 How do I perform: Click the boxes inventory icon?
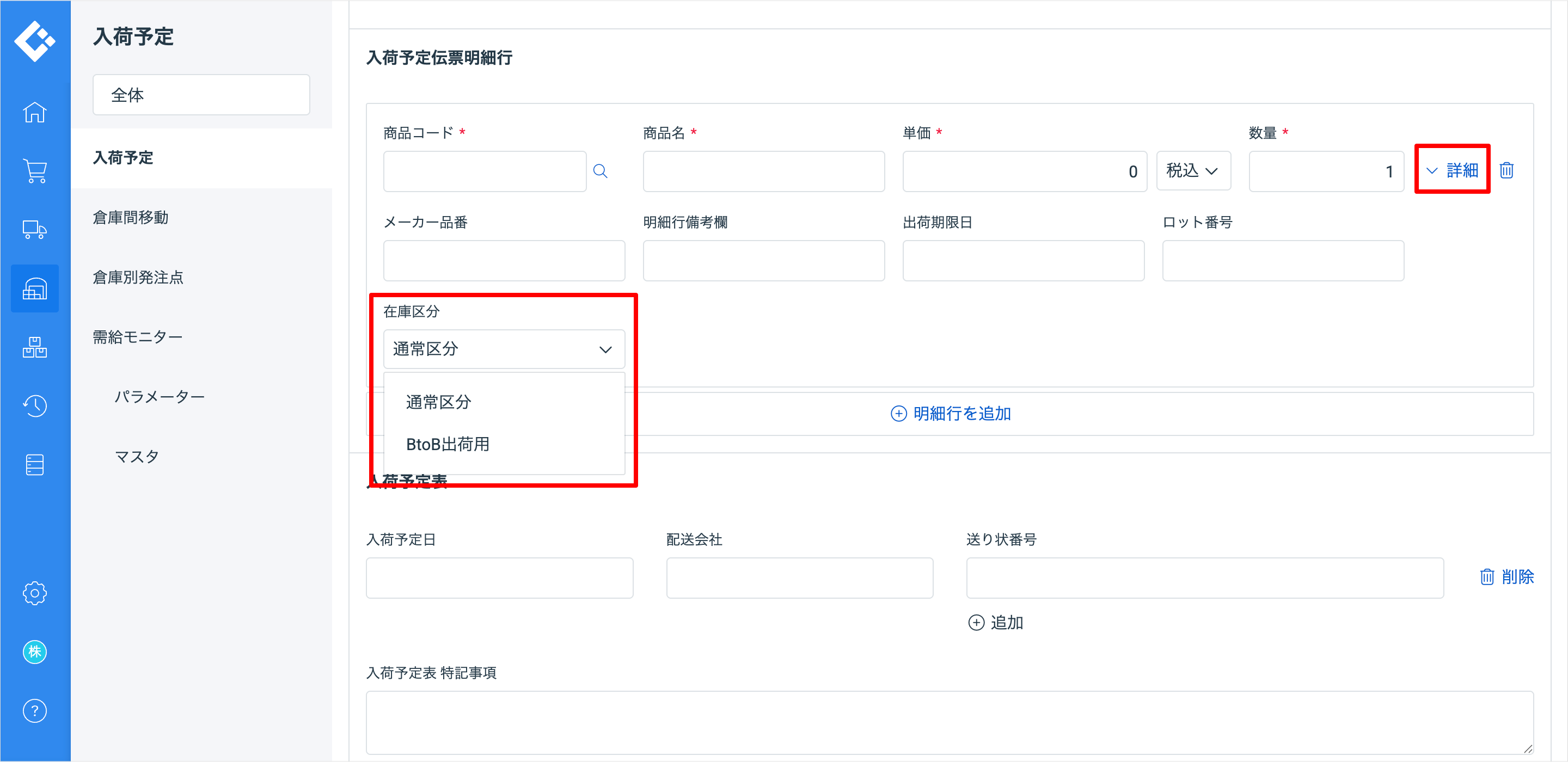pos(35,347)
